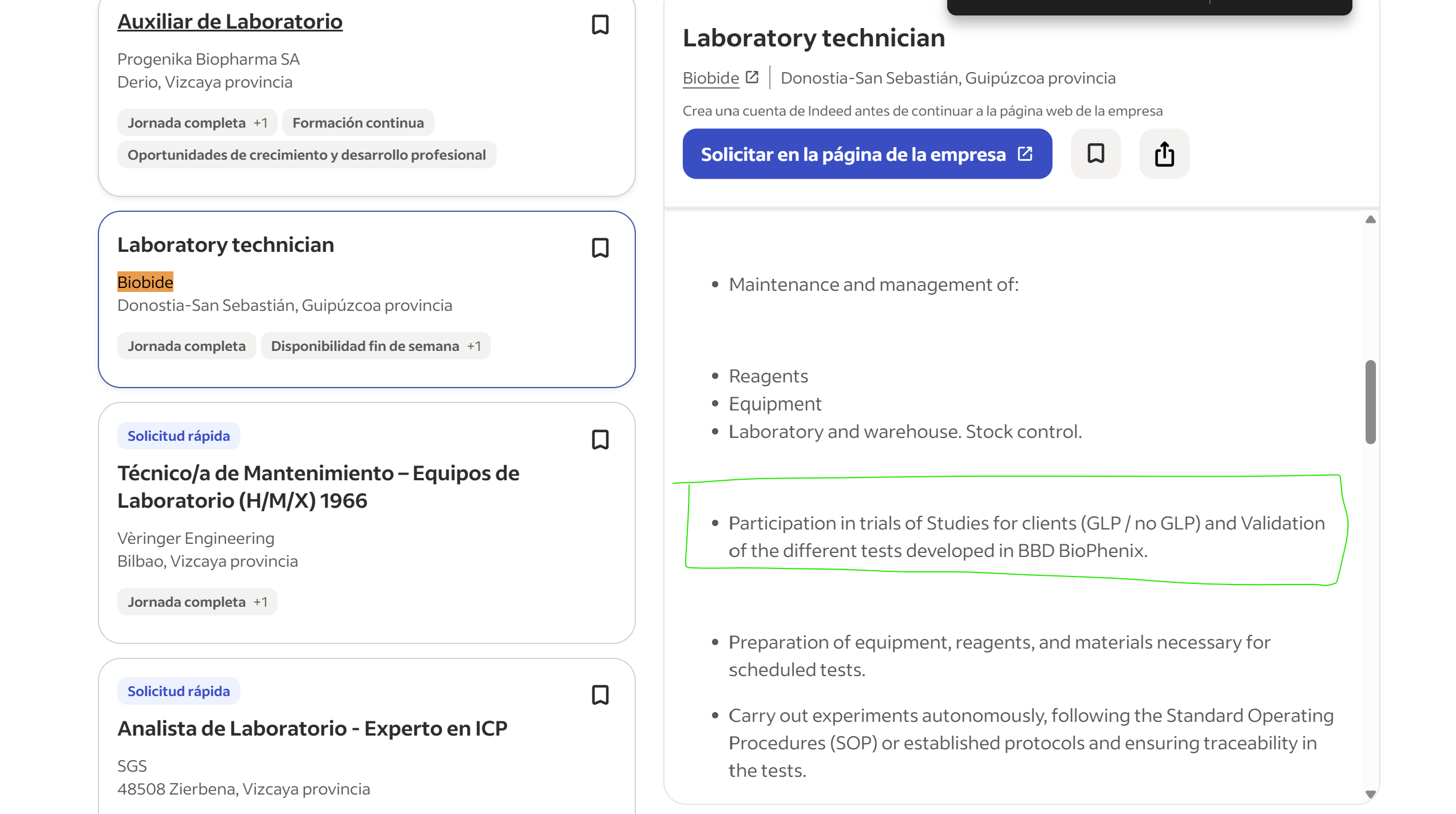Save the Analista de Laboratorio job
Image resolution: width=1456 pixels, height=814 pixels.
pos(600,695)
